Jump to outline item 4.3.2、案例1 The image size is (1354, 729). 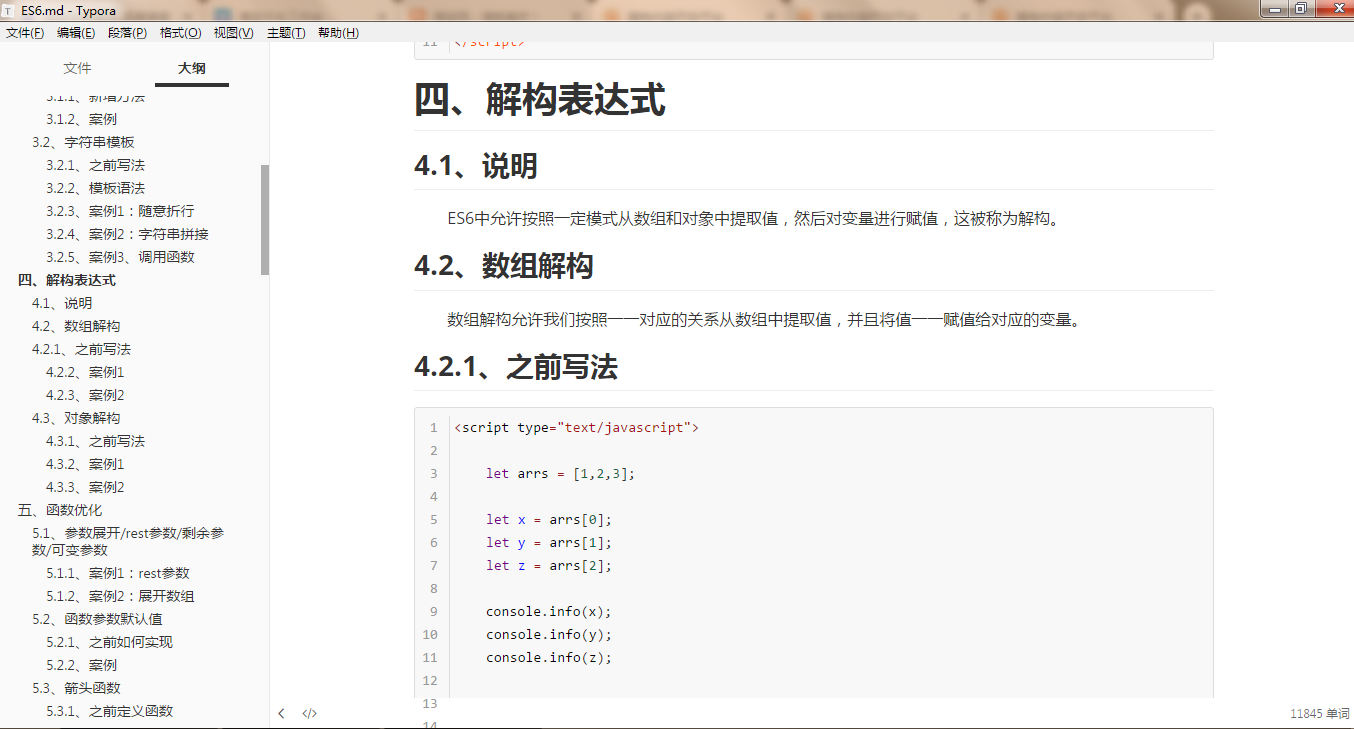[x=85, y=464]
